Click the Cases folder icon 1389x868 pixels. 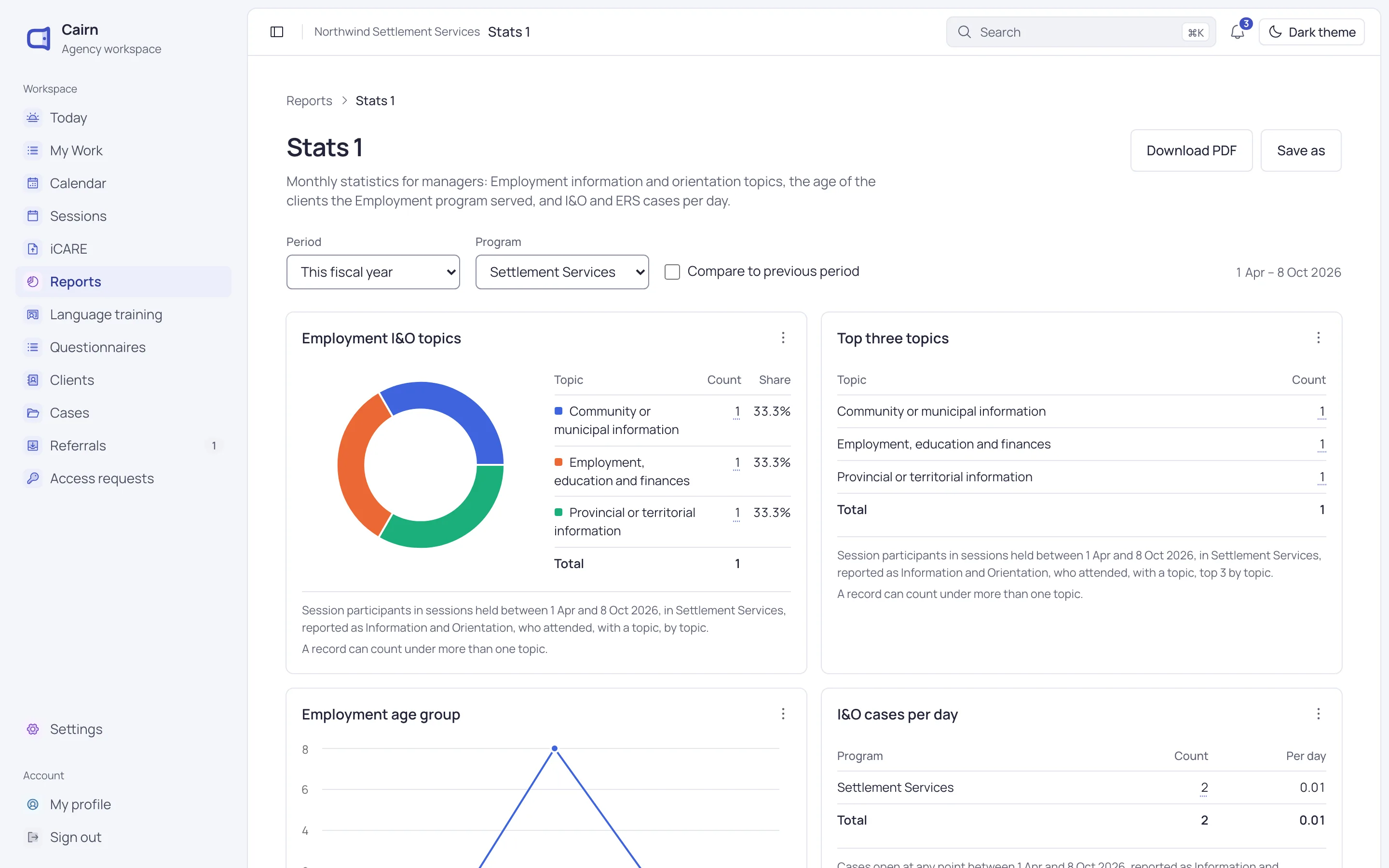33,413
